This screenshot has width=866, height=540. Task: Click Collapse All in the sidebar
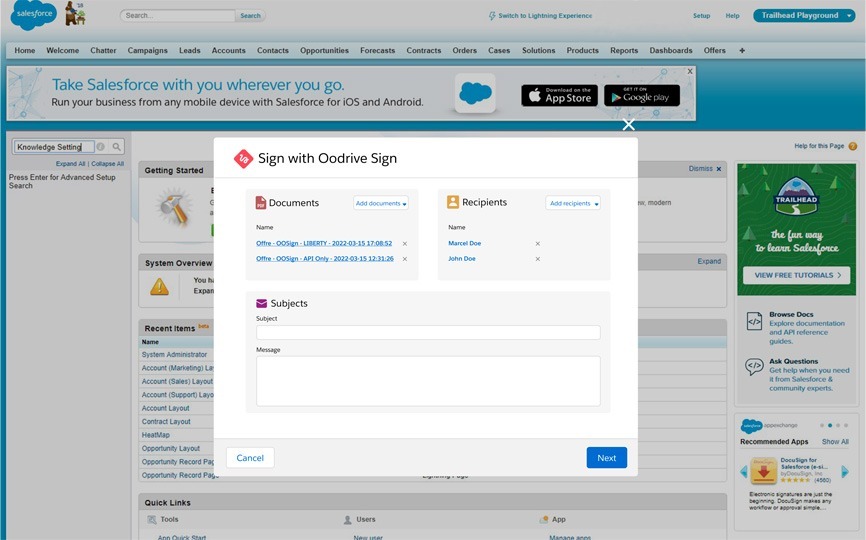[107, 164]
